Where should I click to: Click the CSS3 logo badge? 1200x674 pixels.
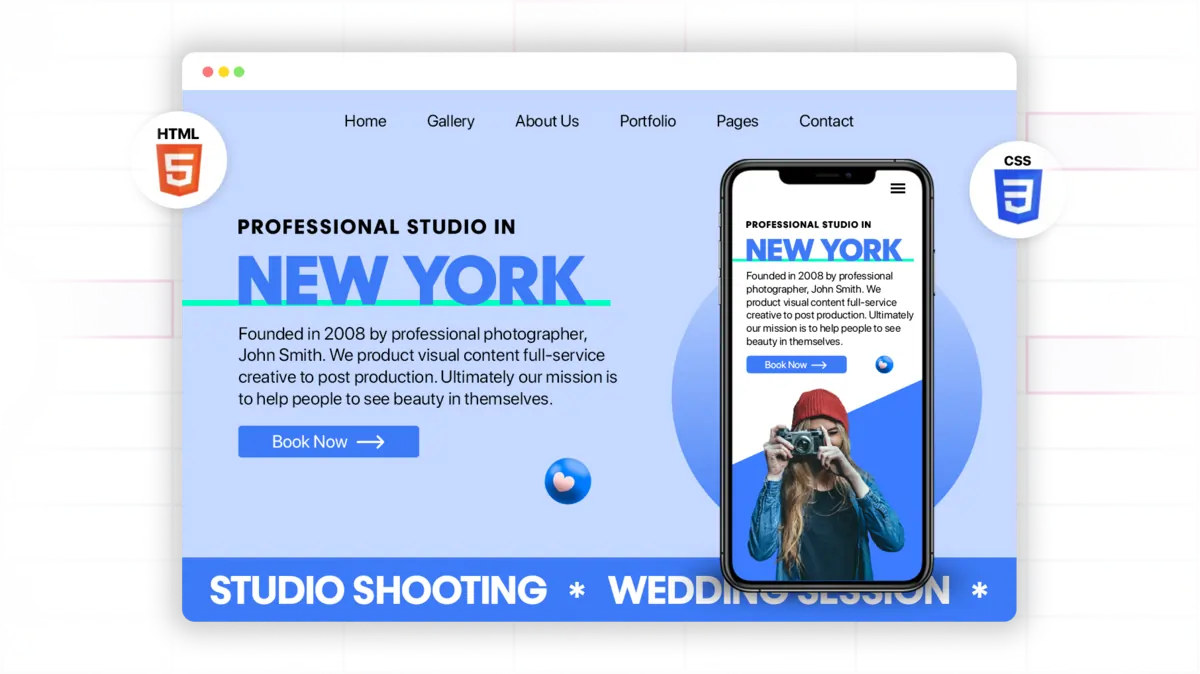pos(1018,189)
